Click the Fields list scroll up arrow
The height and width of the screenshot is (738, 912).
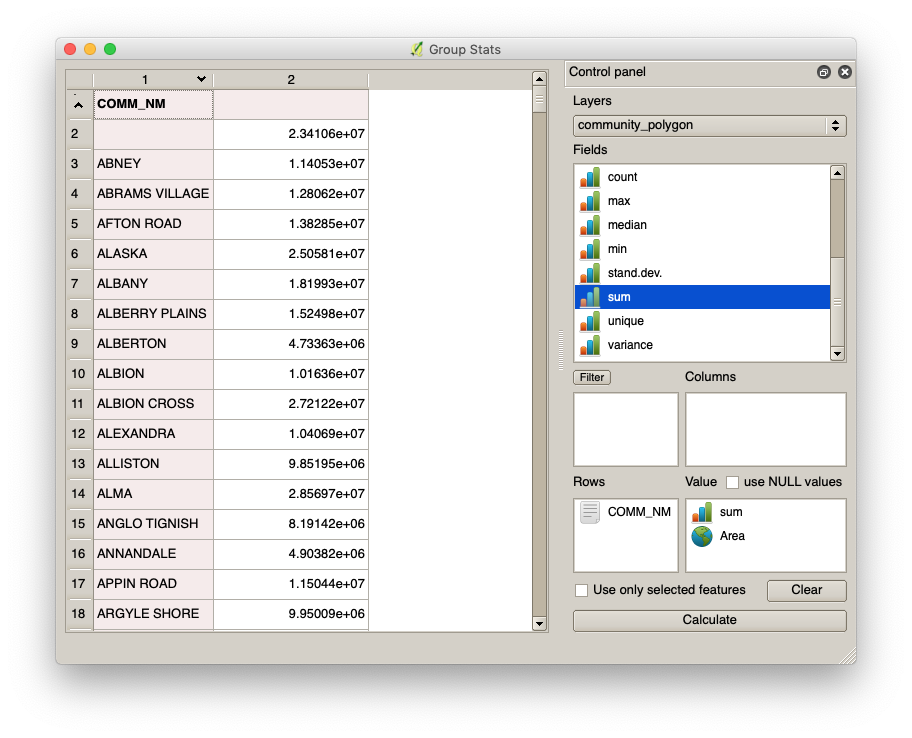pos(837,173)
